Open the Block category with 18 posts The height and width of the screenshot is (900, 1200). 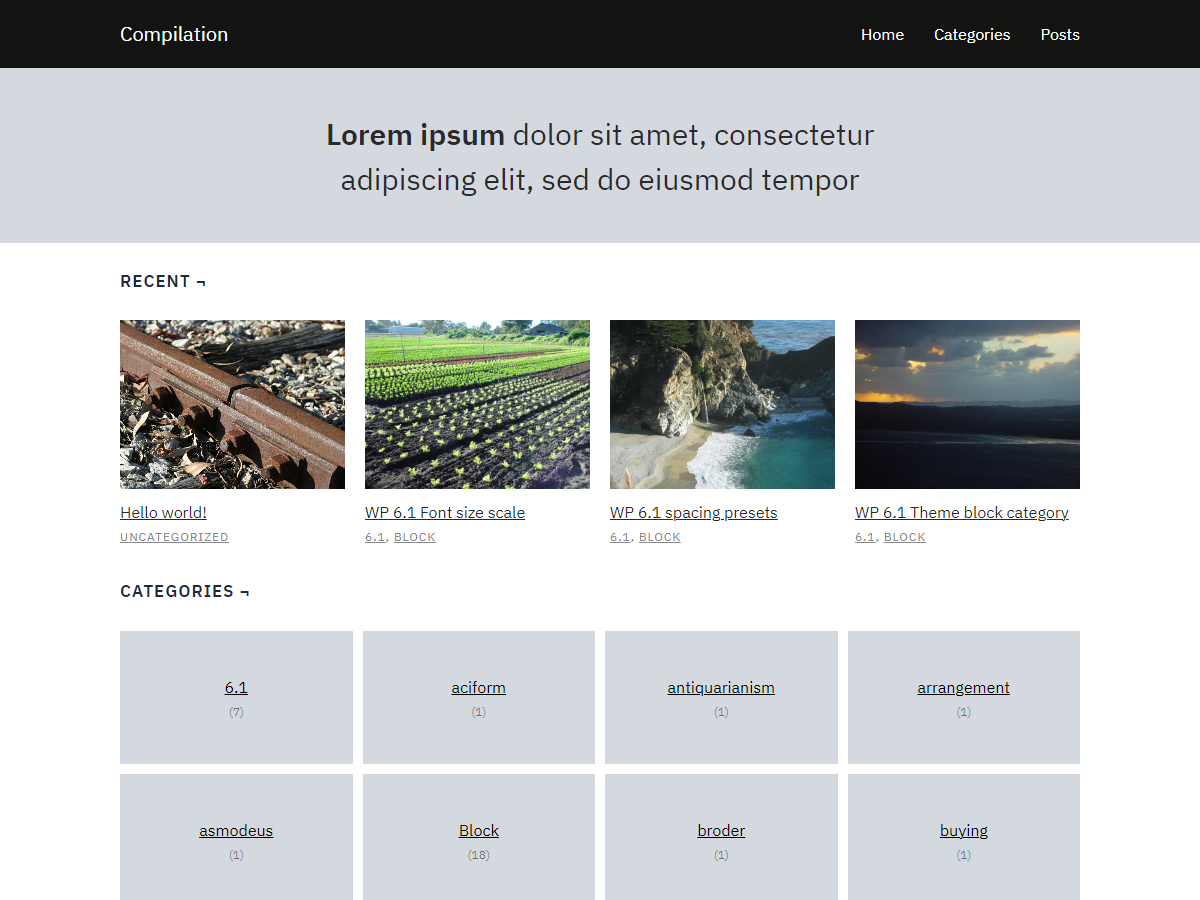coord(479,830)
